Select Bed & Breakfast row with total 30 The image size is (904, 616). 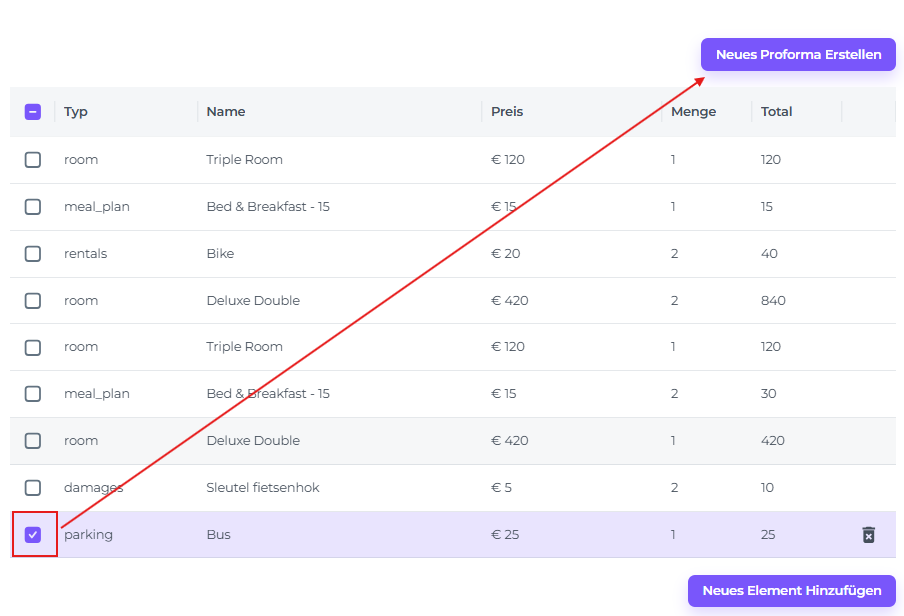[x=33, y=394]
